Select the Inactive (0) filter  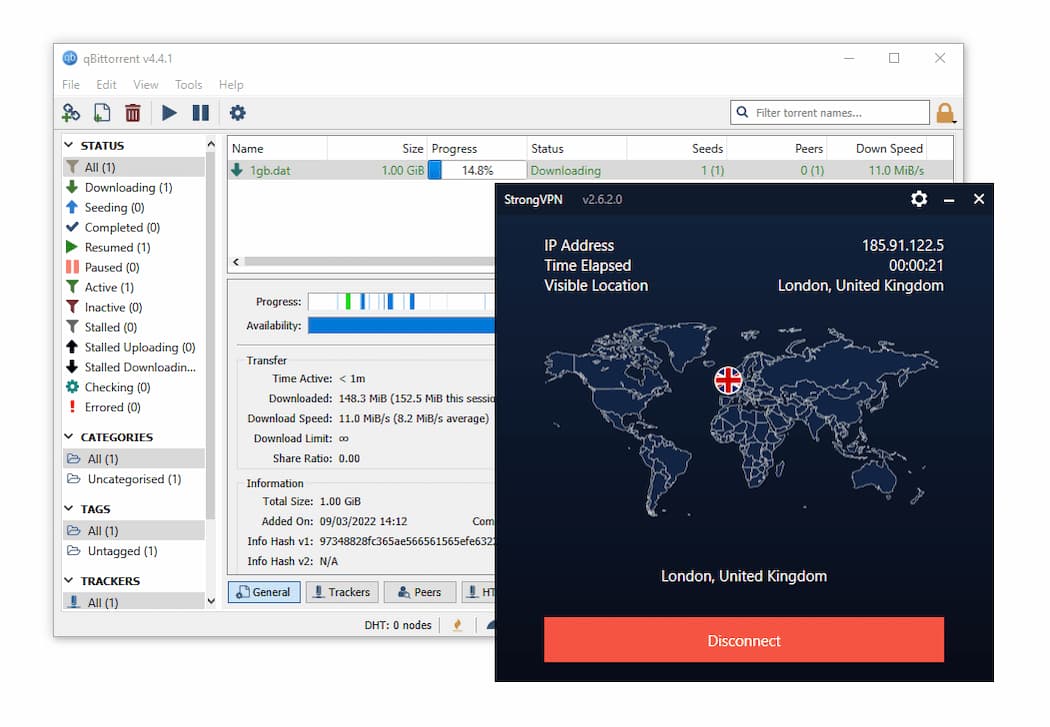click(133, 307)
